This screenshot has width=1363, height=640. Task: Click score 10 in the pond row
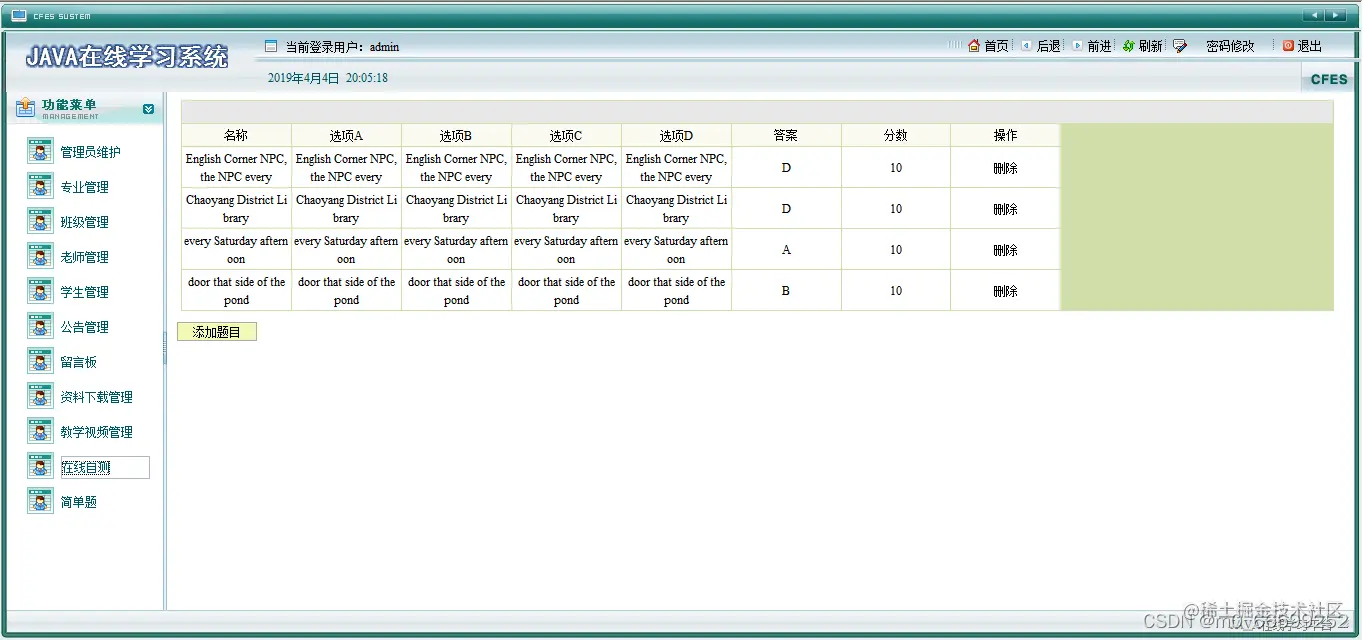click(896, 291)
